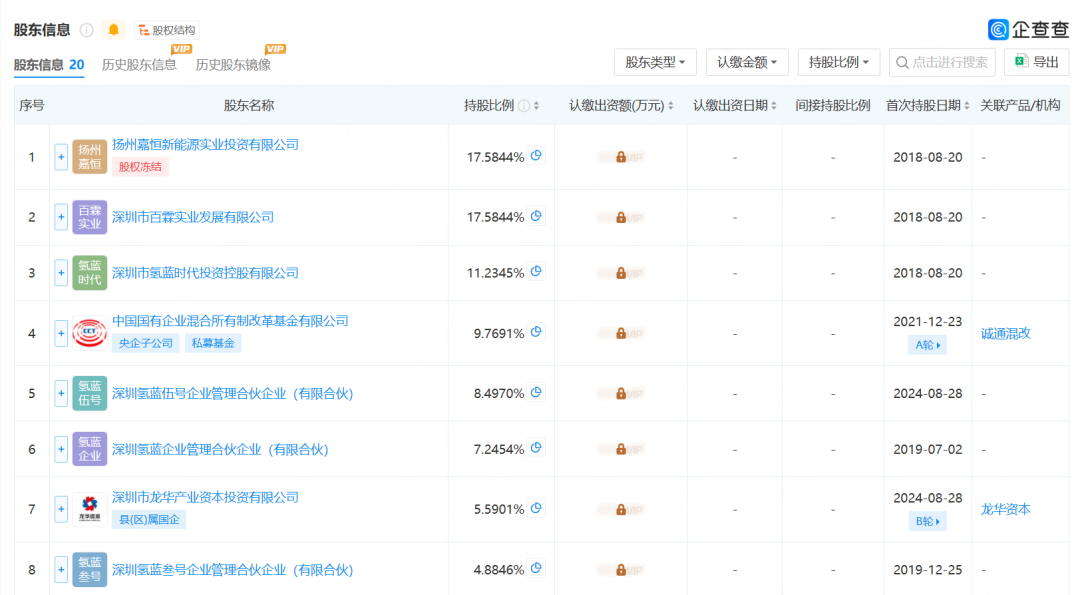Expand row 4 中国国有企业混改基金 plus button
The image size is (1080, 595).
(61, 333)
